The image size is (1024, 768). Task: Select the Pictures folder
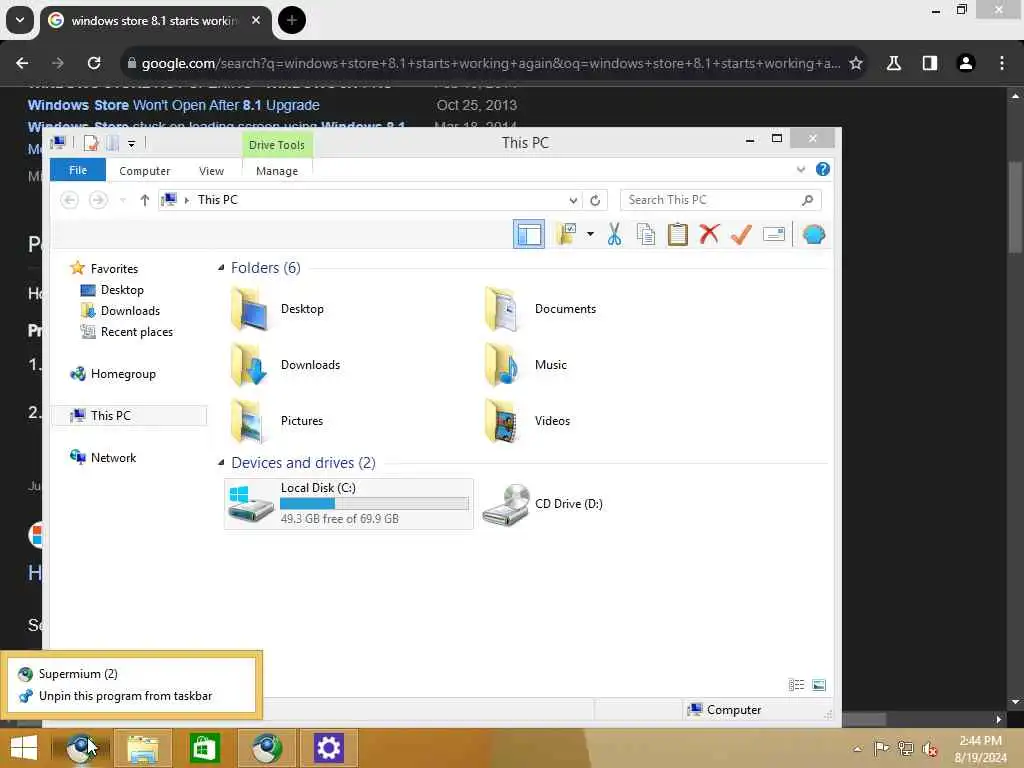point(277,421)
